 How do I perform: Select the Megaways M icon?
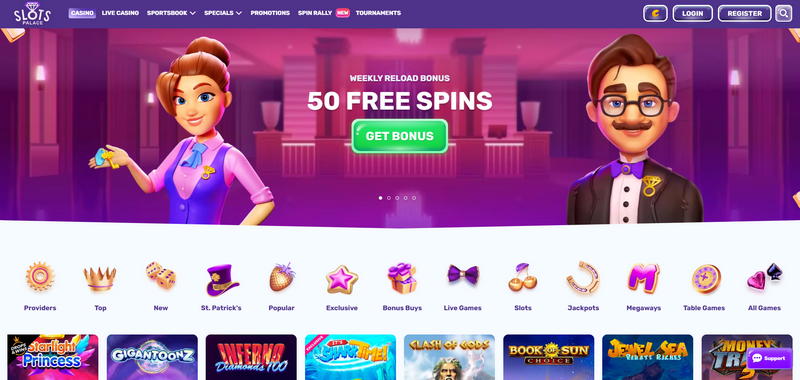[643, 278]
